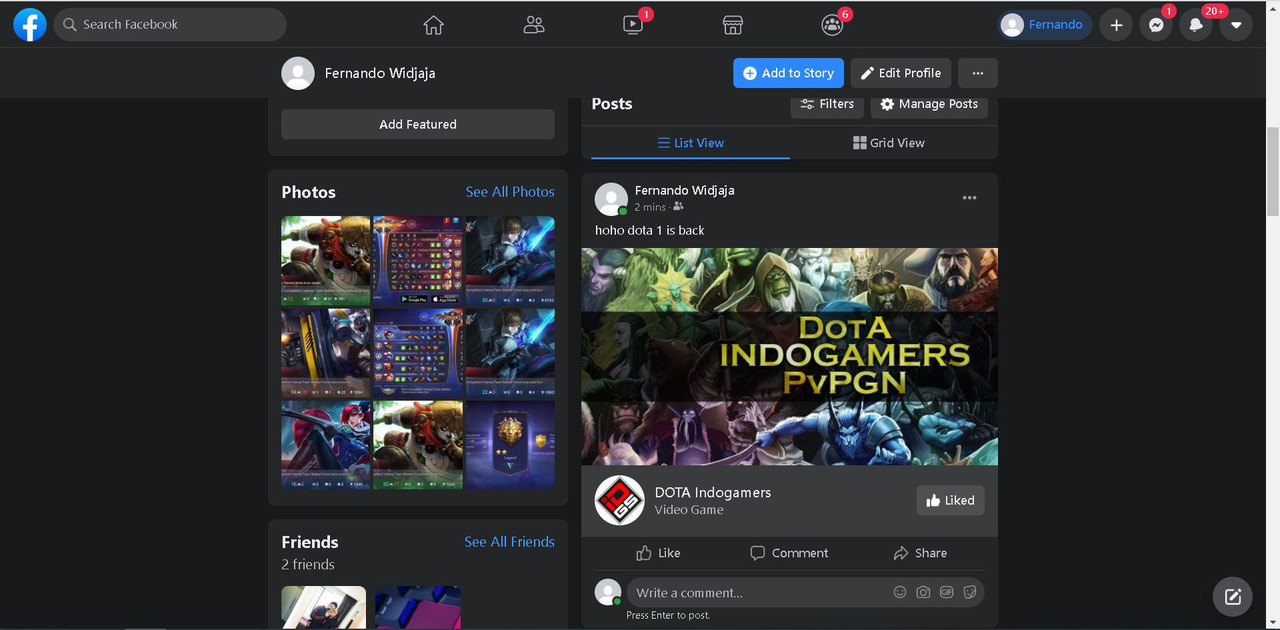Click the 'hoho dota 1 is back' text
Screen dimensions: 1280x630
[650, 230]
